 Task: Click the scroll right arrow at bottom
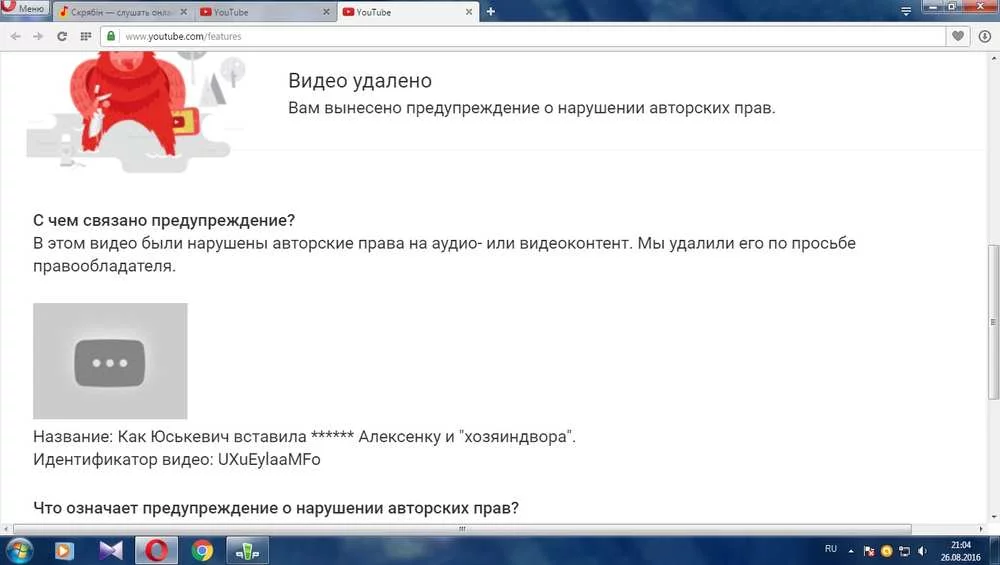click(x=981, y=529)
